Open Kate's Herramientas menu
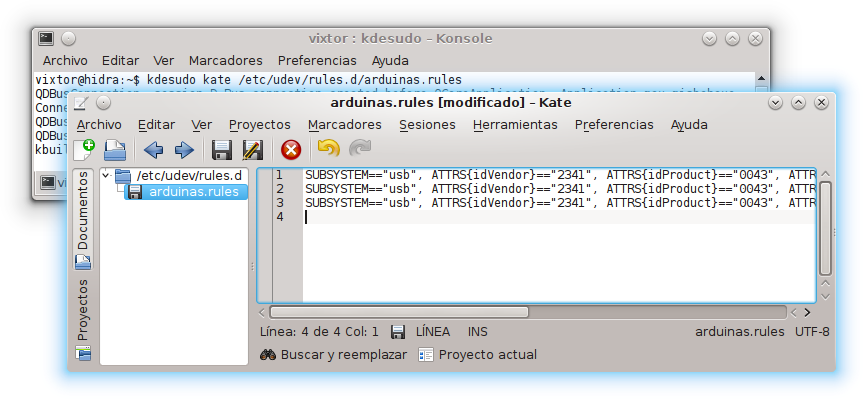863x399 pixels. [x=515, y=125]
